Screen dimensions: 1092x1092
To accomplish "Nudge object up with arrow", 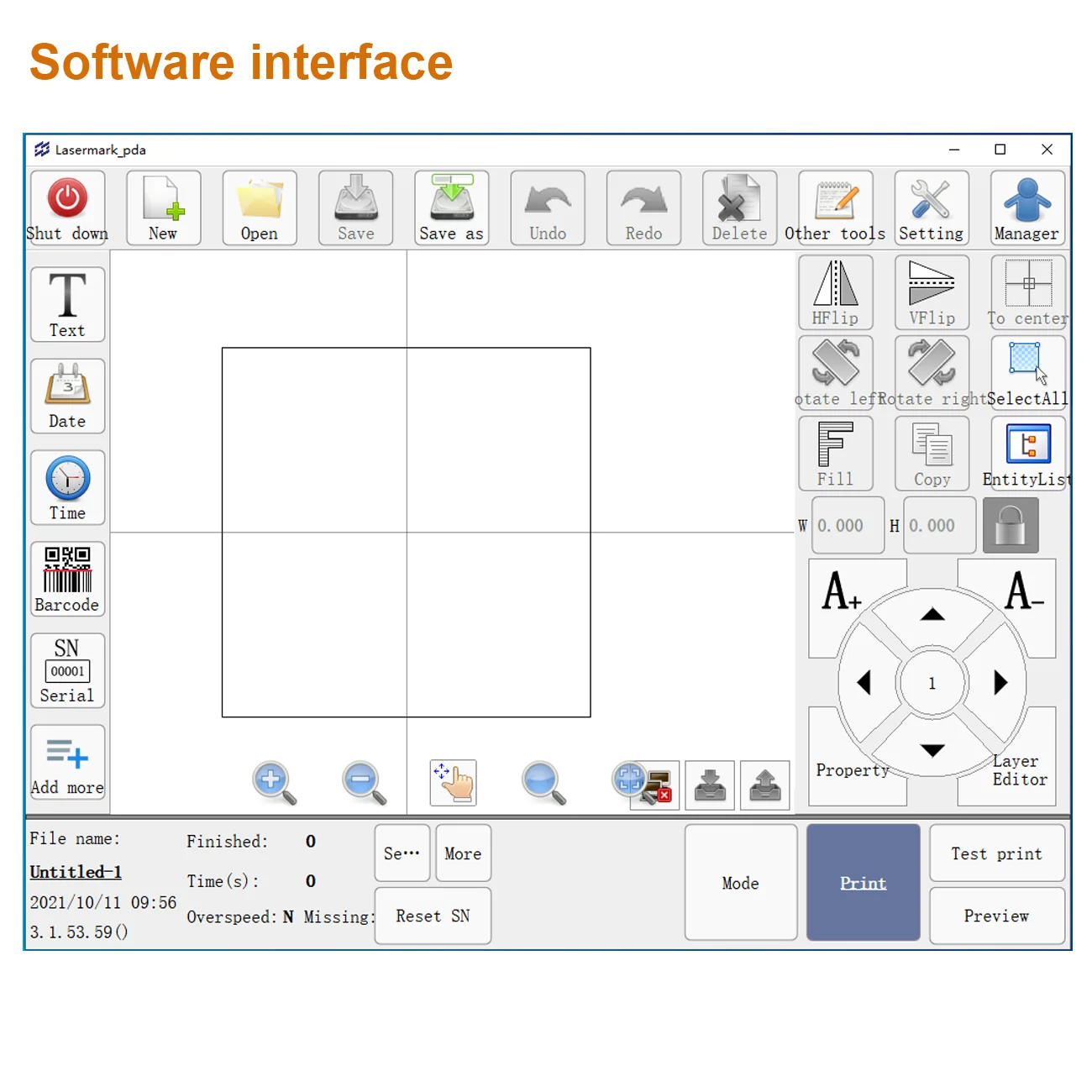I will (x=932, y=615).
